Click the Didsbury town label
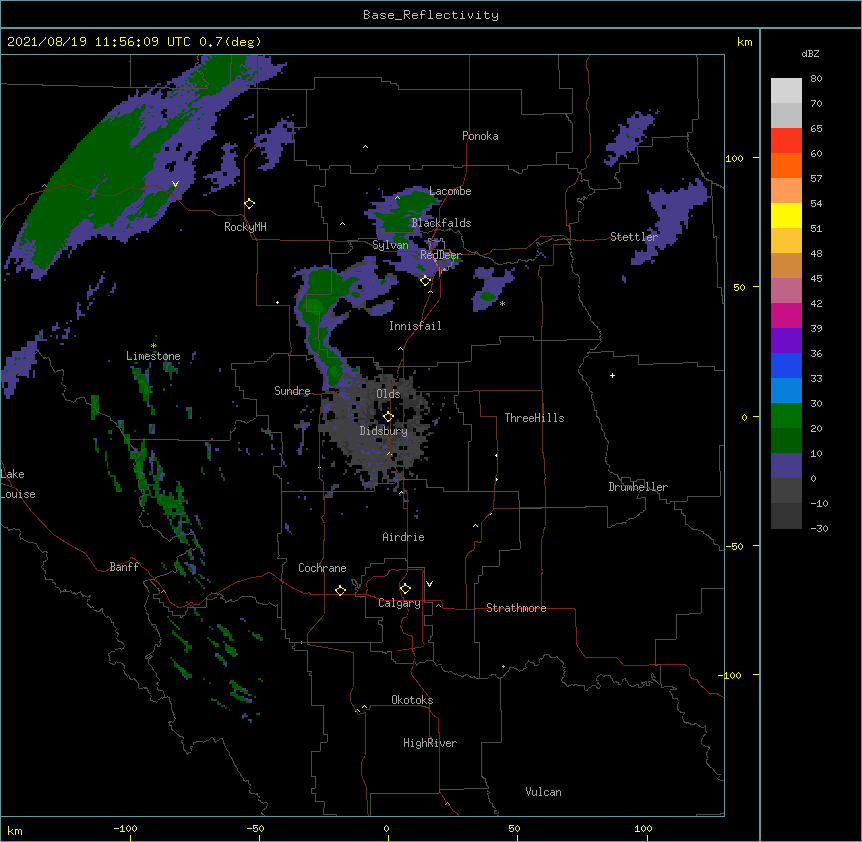The height and width of the screenshot is (842, 862). pos(384,431)
